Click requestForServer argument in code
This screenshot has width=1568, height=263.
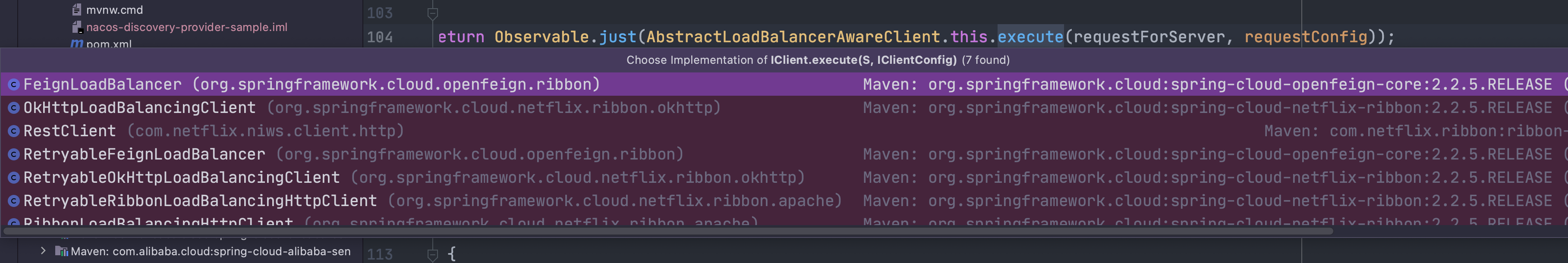point(1149,37)
